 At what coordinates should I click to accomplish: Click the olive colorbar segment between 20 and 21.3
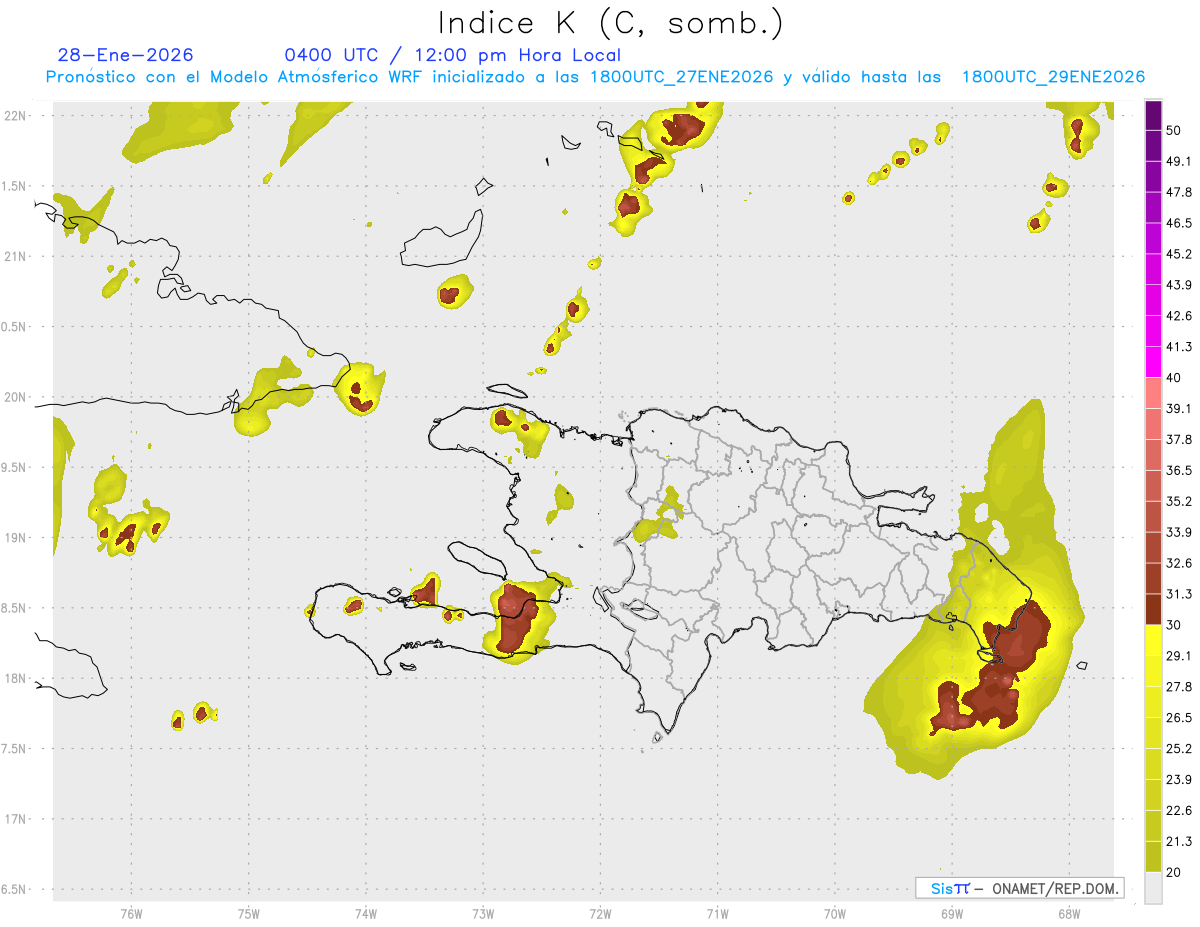[1153, 857]
